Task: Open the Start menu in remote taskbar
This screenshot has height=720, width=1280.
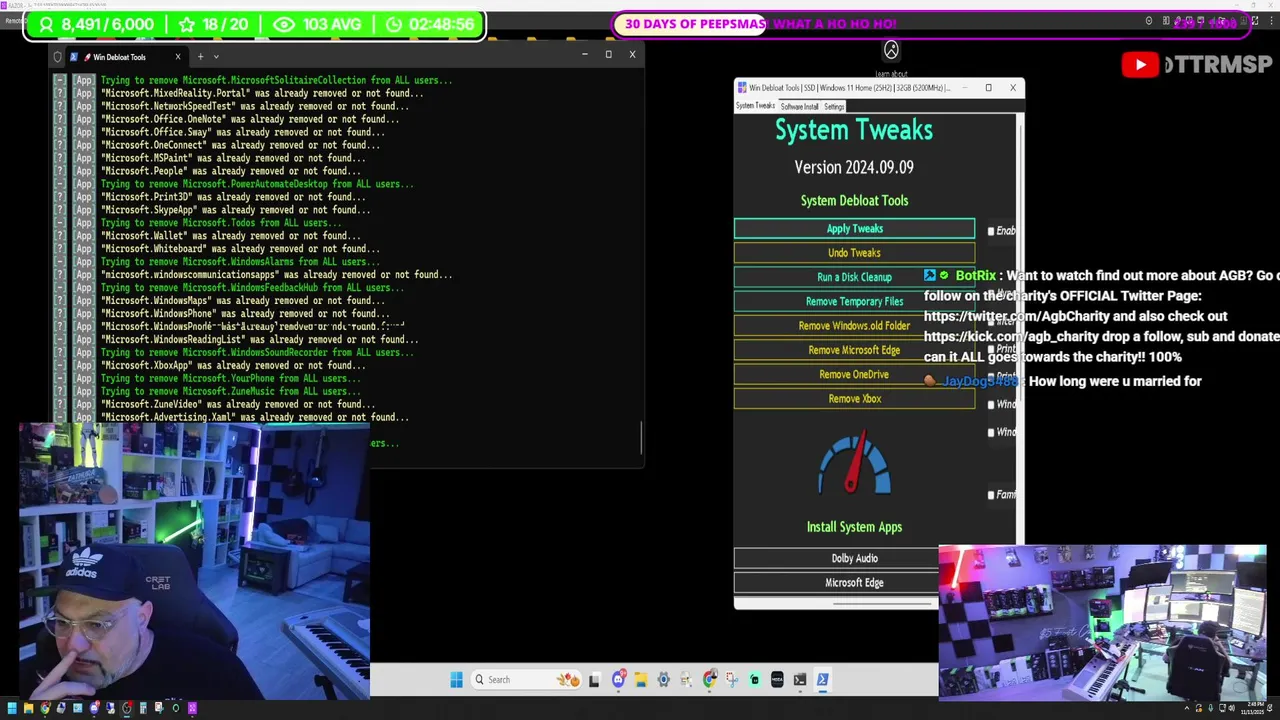Action: [456, 679]
